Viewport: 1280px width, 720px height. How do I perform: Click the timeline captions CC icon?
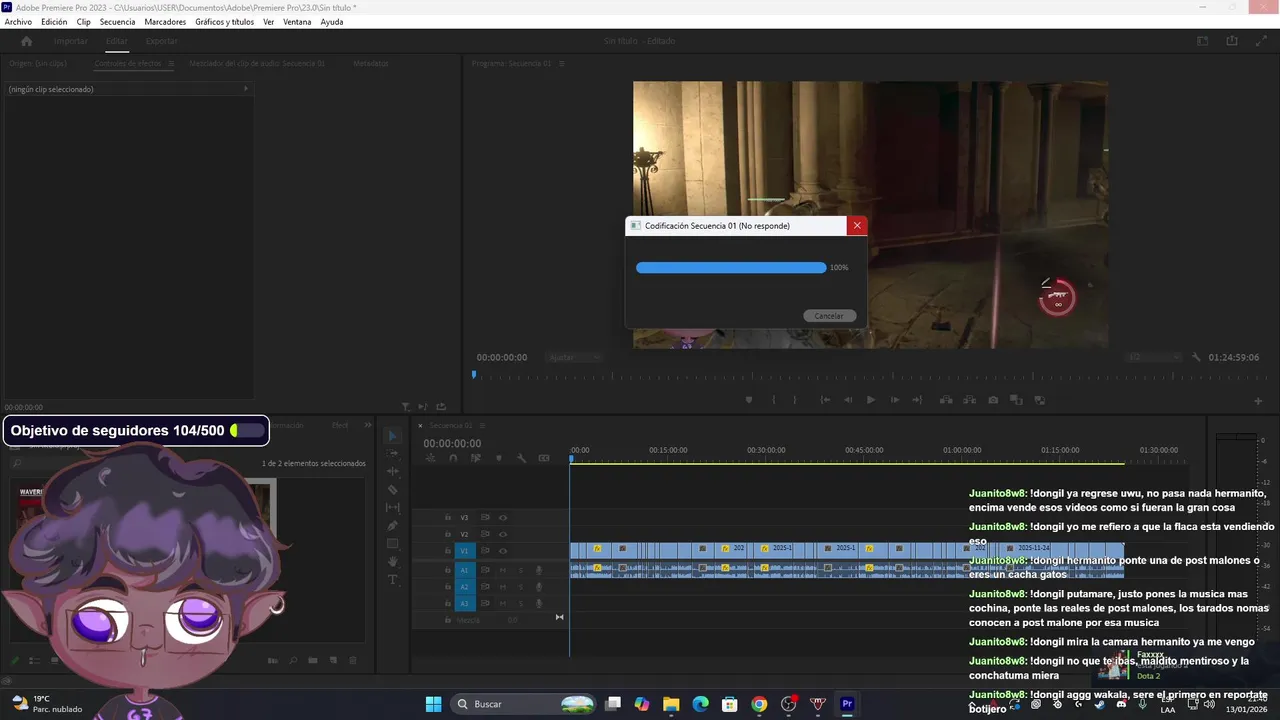(544, 458)
